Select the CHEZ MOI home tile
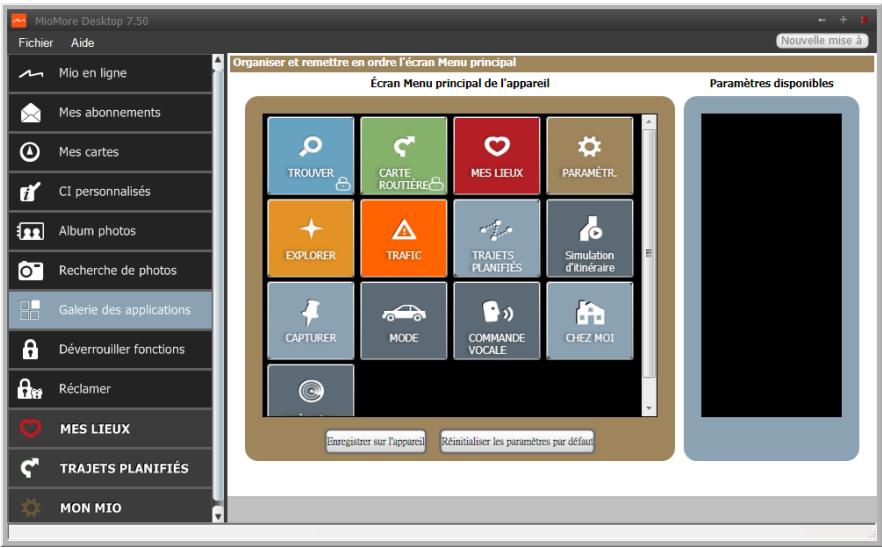Image resolution: width=882 pixels, height=548 pixels. click(x=590, y=320)
